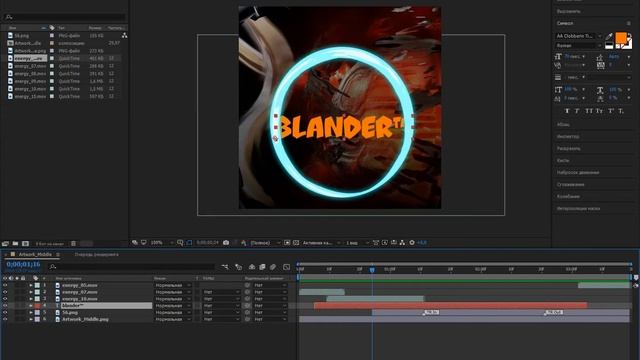Toggle All Caps text style

click(x=589, y=111)
